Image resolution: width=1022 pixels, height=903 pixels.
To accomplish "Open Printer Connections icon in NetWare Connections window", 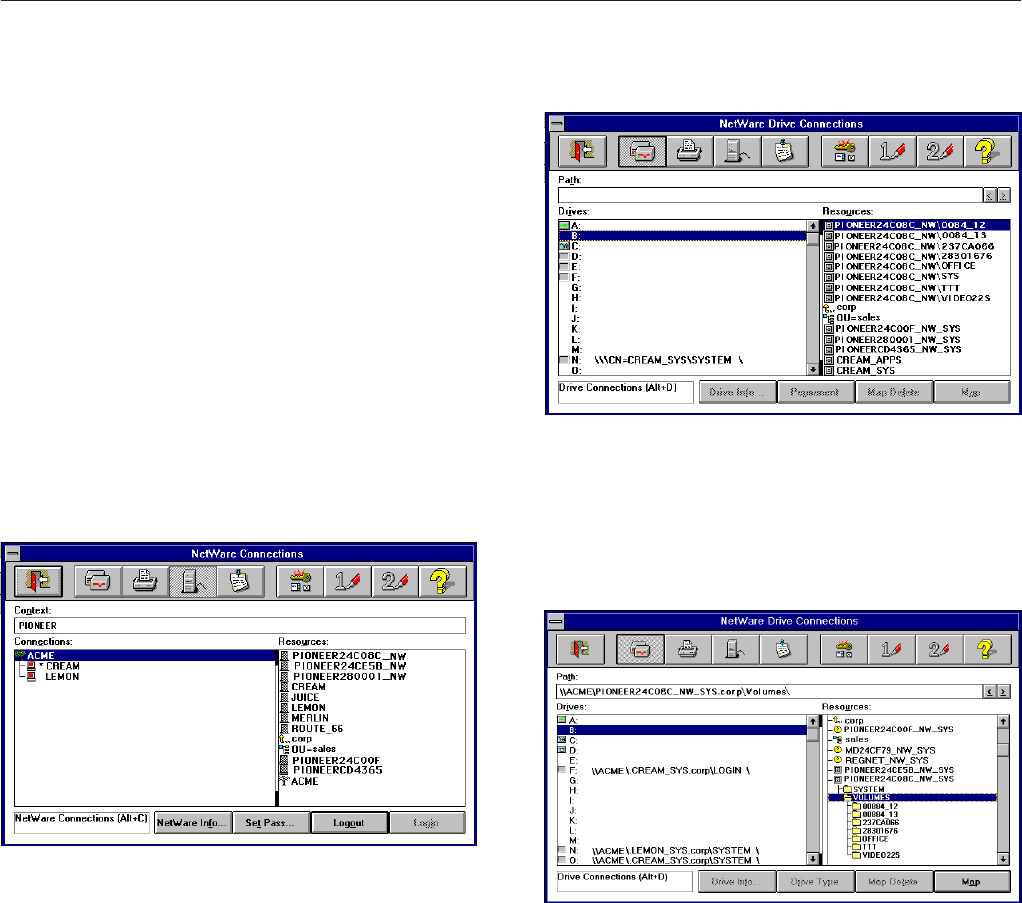I will [x=145, y=581].
